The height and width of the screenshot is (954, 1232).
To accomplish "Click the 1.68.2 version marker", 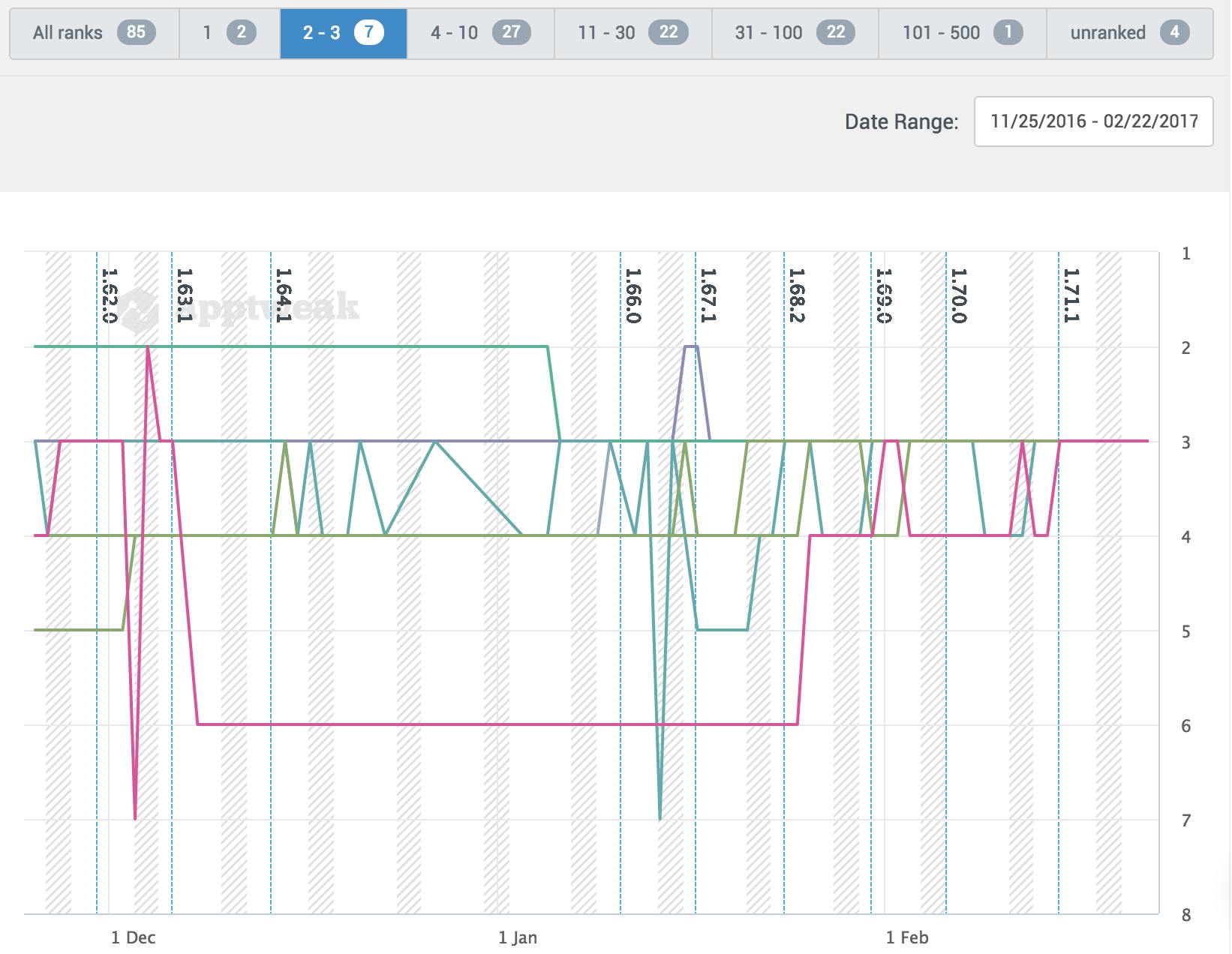I will (x=796, y=295).
